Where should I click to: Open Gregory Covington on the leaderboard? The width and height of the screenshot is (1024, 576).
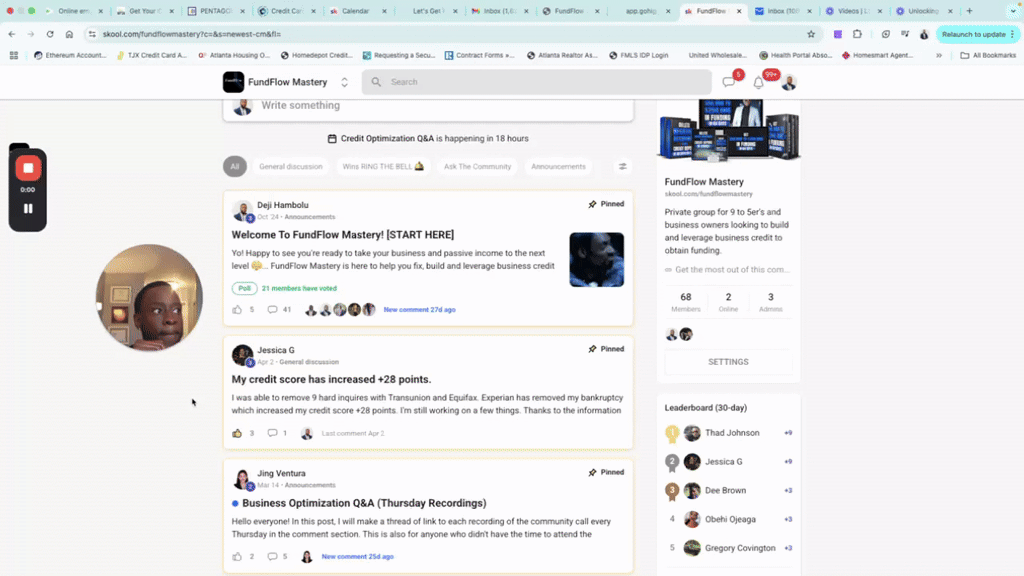tap(740, 548)
